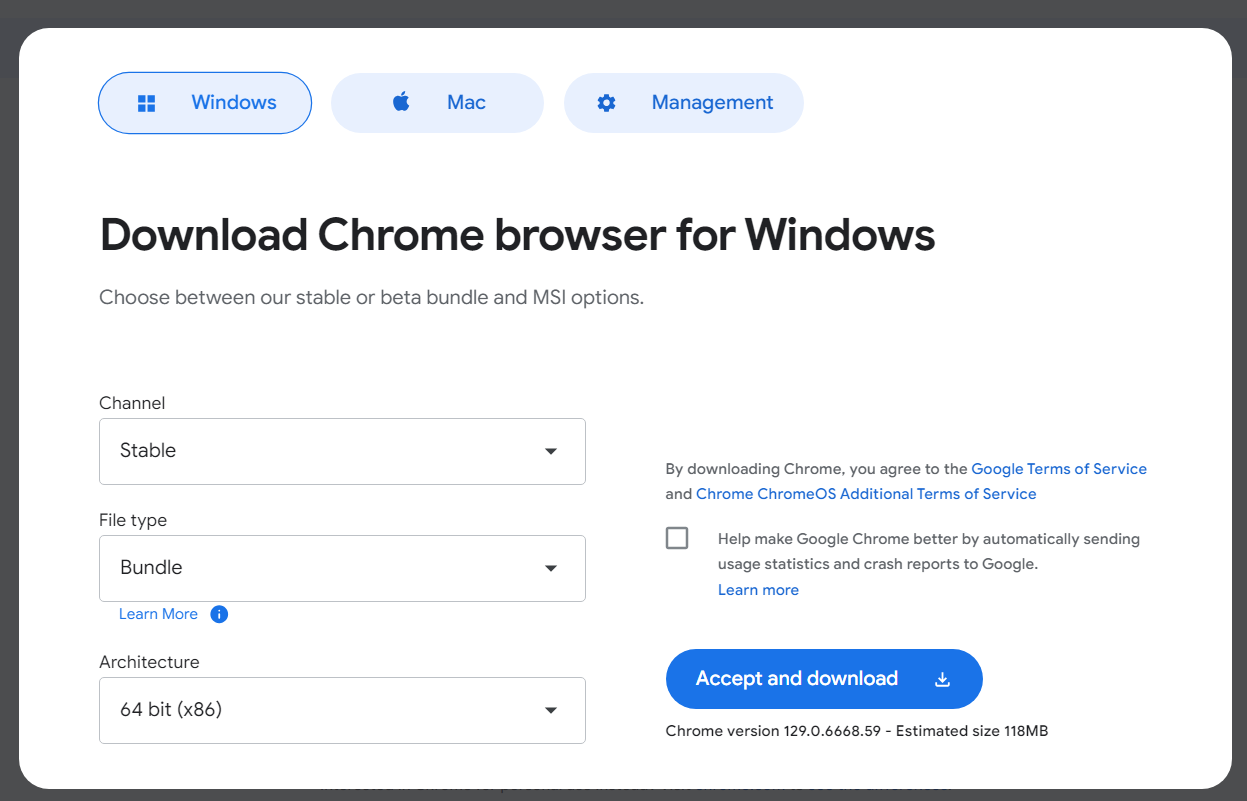Viewport: 1247px width, 801px height.
Task: Open the Google Terms of Service link
Action: (x=1059, y=468)
